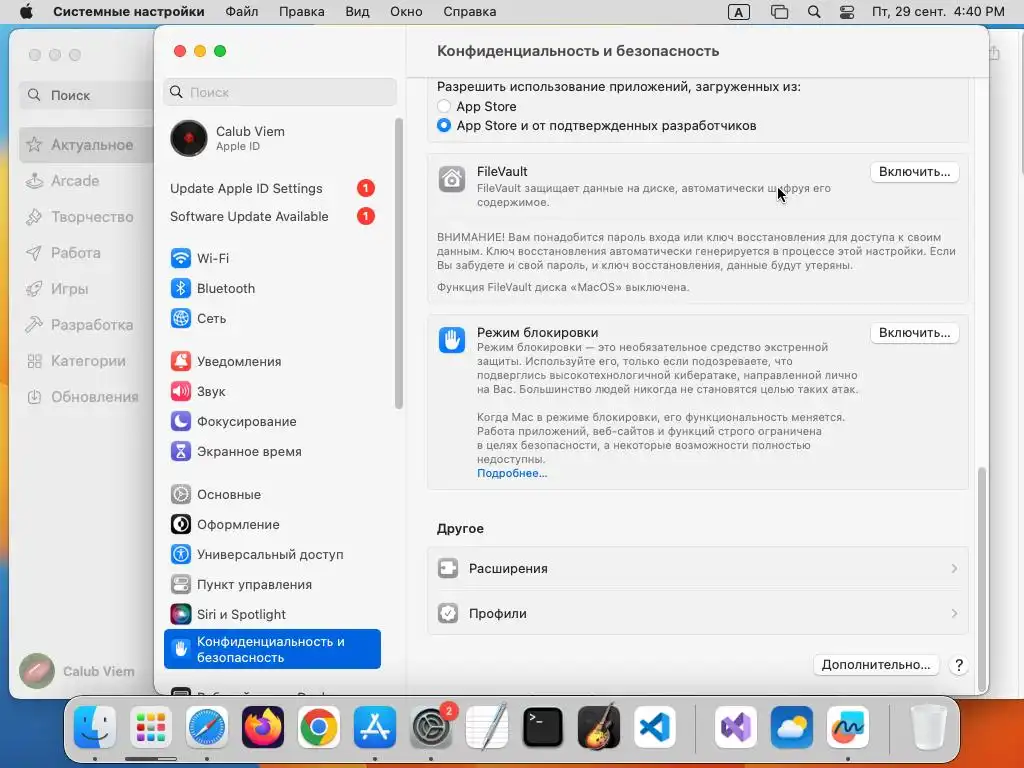Open the Окно menu
This screenshot has width=1024, height=768.
click(x=406, y=12)
